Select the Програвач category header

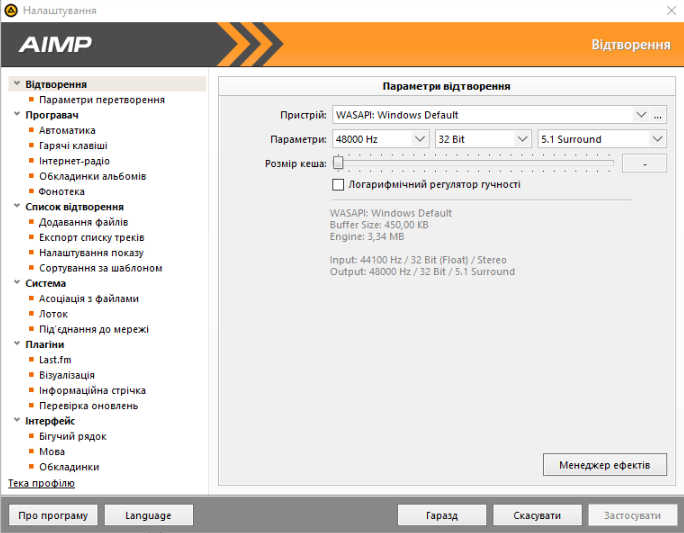(52, 115)
